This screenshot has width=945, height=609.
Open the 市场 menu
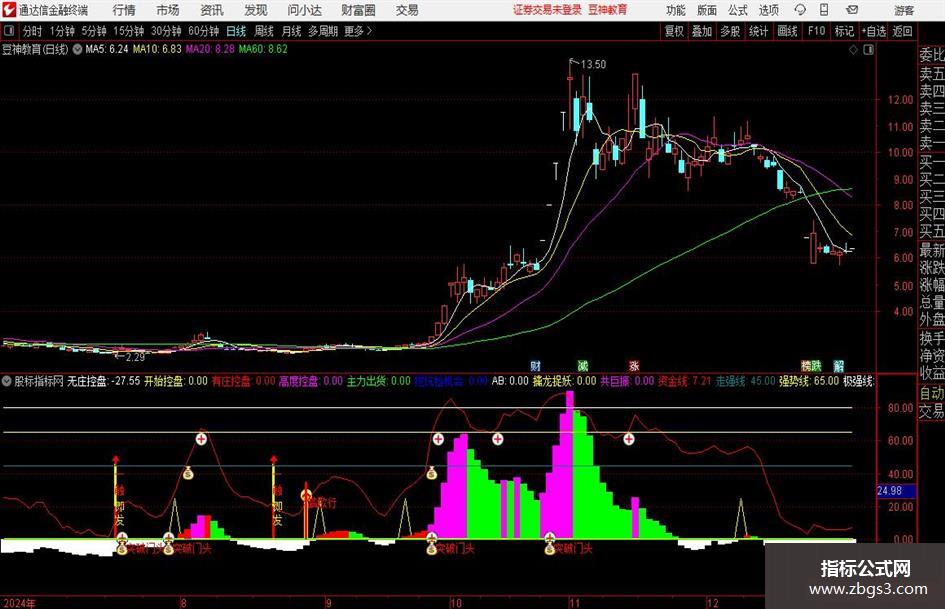coord(168,10)
